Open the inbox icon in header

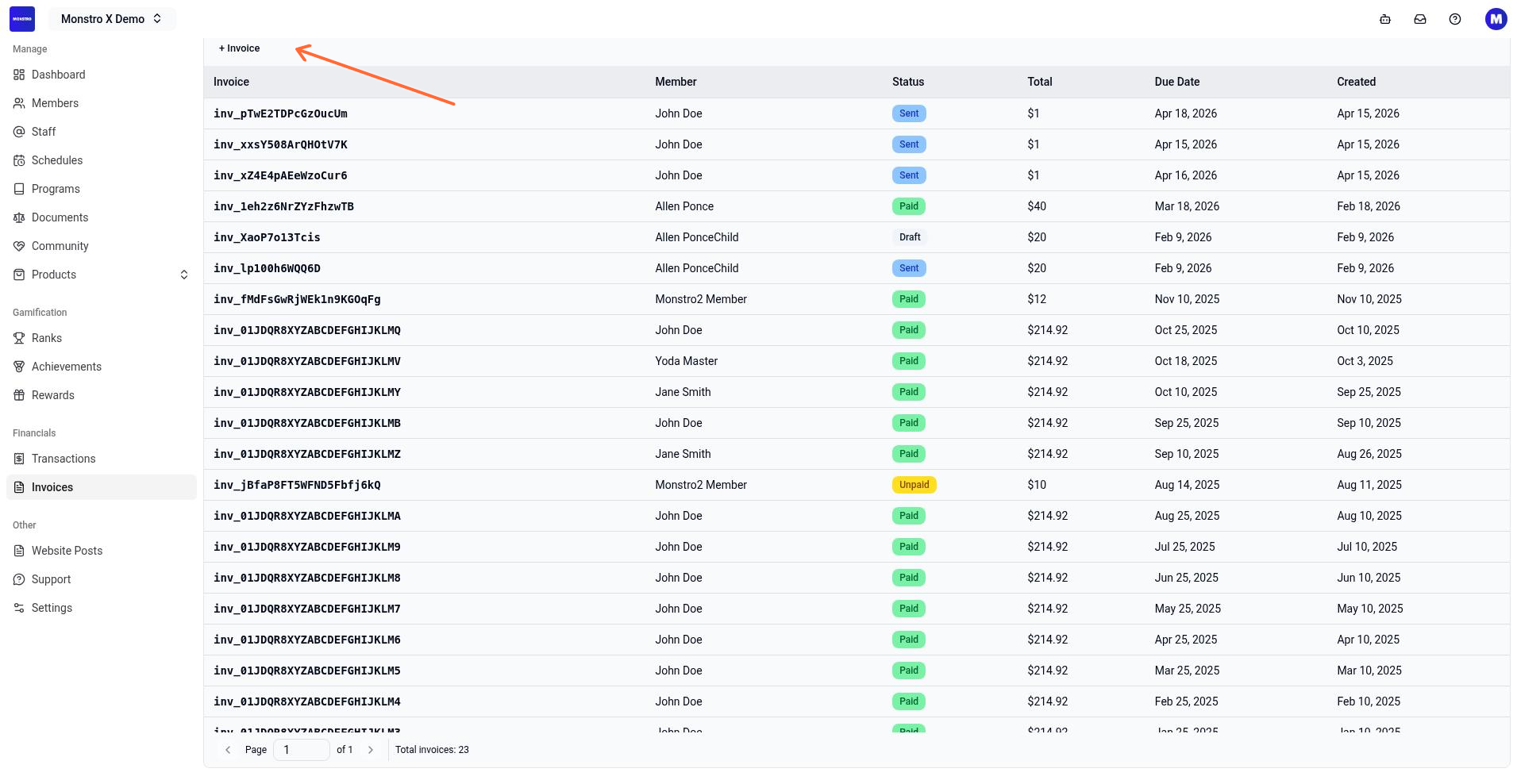pos(1420,19)
